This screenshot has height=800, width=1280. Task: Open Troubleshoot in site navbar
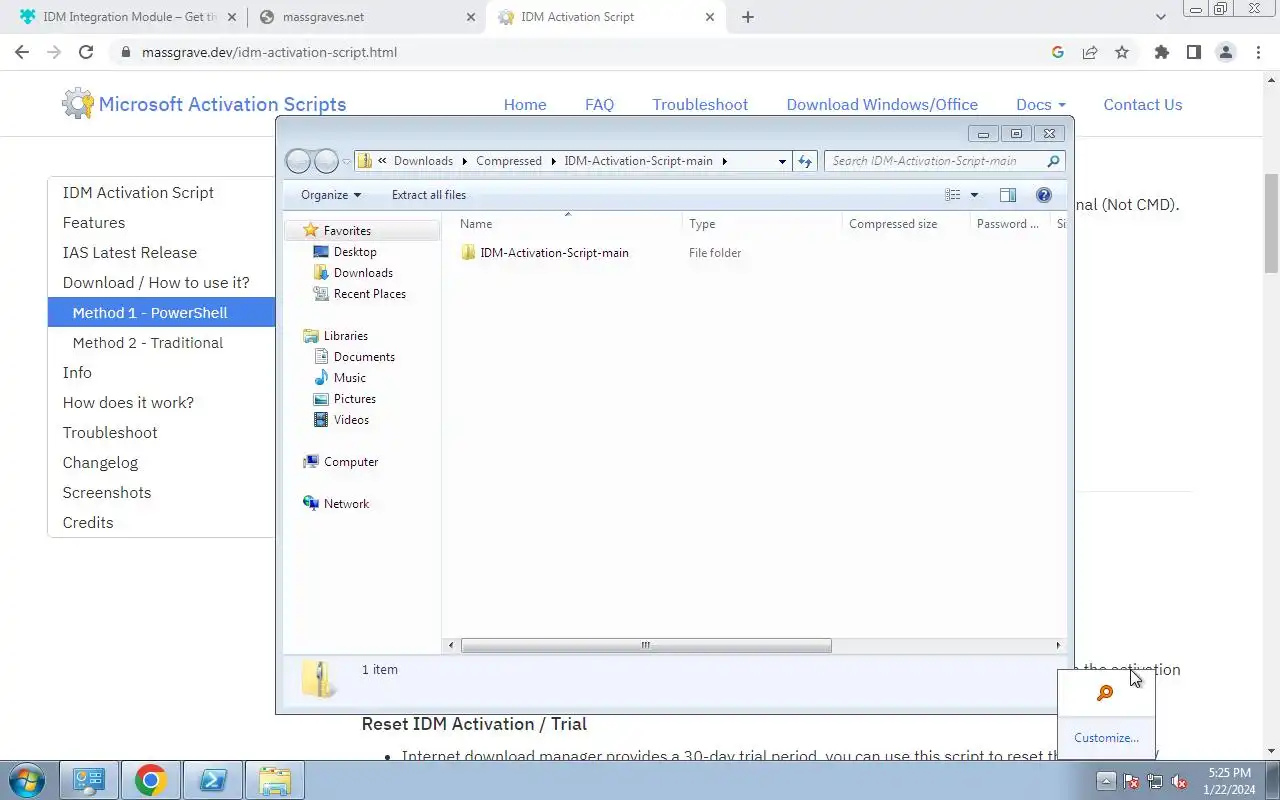(x=700, y=104)
